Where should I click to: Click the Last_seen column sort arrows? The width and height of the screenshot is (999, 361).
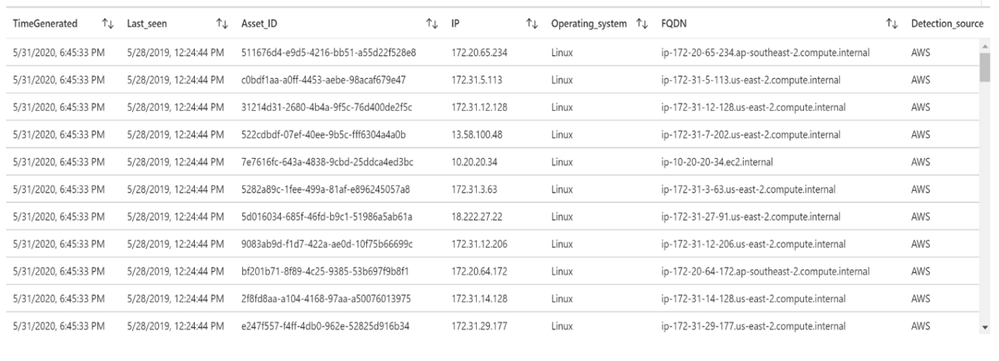(222, 24)
